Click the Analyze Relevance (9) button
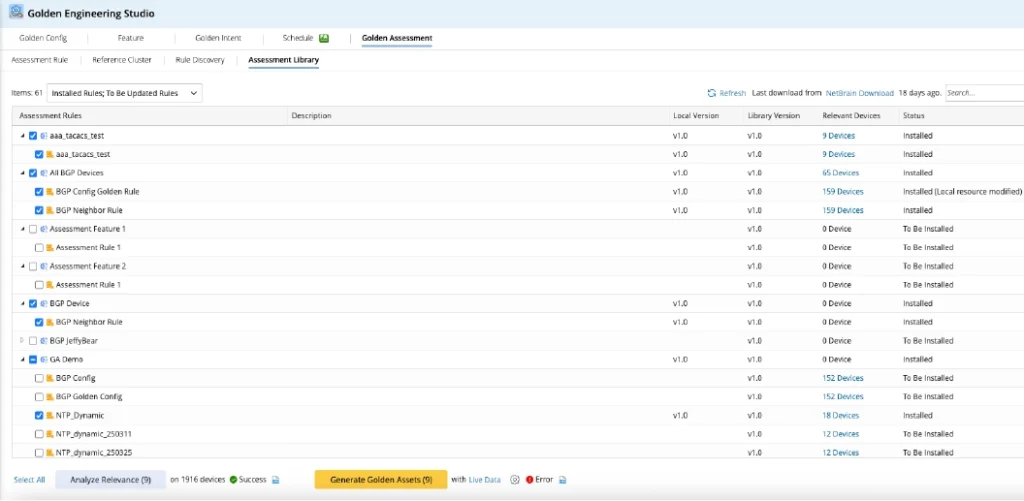1024x501 pixels. click(110, 479)
